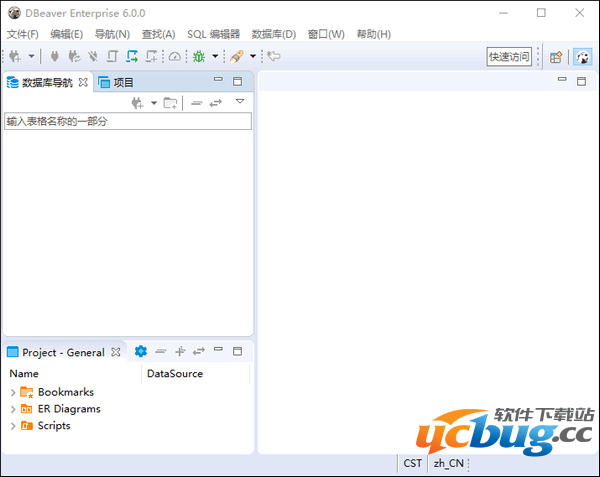Select the Bookmarks folder
600x477 pixels.
(x=57, y=392)
